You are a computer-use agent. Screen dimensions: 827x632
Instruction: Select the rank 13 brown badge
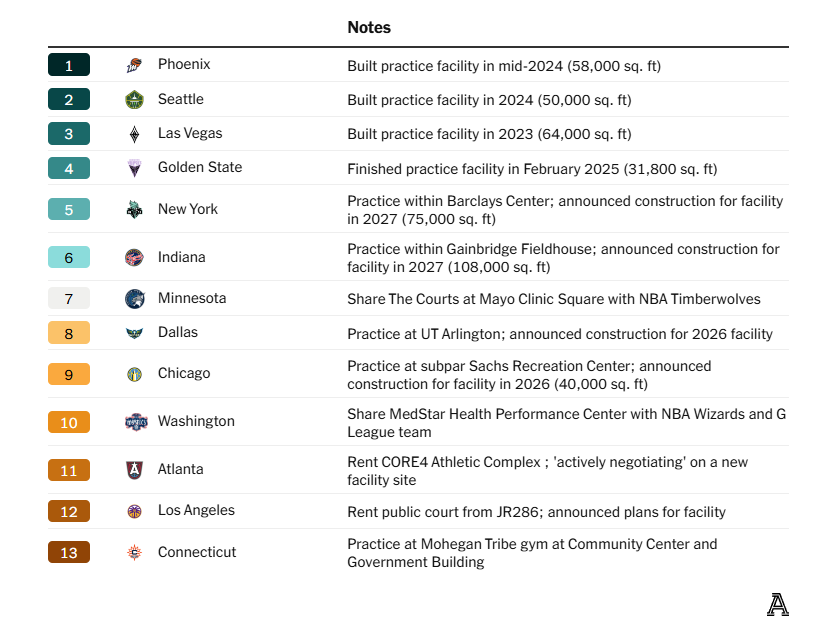pyautogui.click(x=69, y=552)
